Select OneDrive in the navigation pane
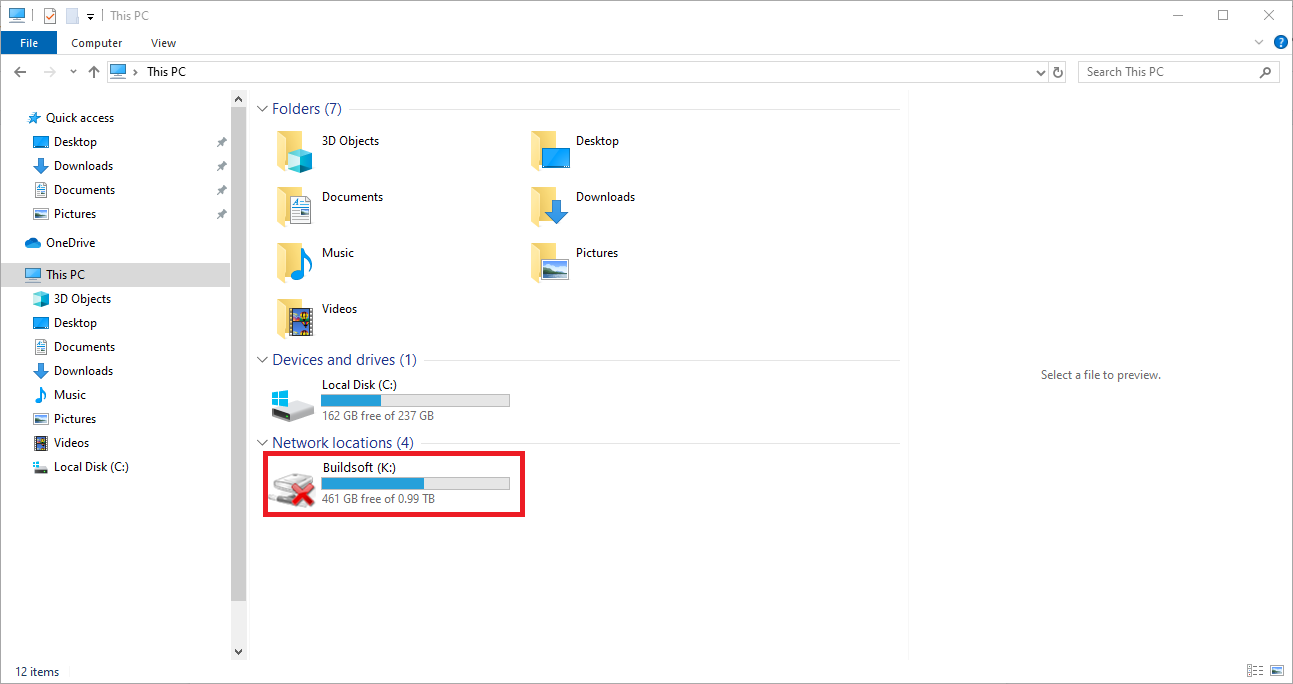This screenshot has width=1293, height=684. coord(70,243)
